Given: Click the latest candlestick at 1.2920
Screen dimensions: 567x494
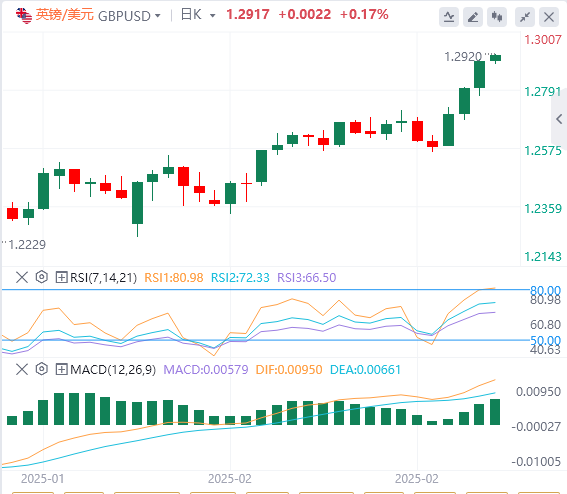Looking at the screenshot, I should click(x=495, y=58).
